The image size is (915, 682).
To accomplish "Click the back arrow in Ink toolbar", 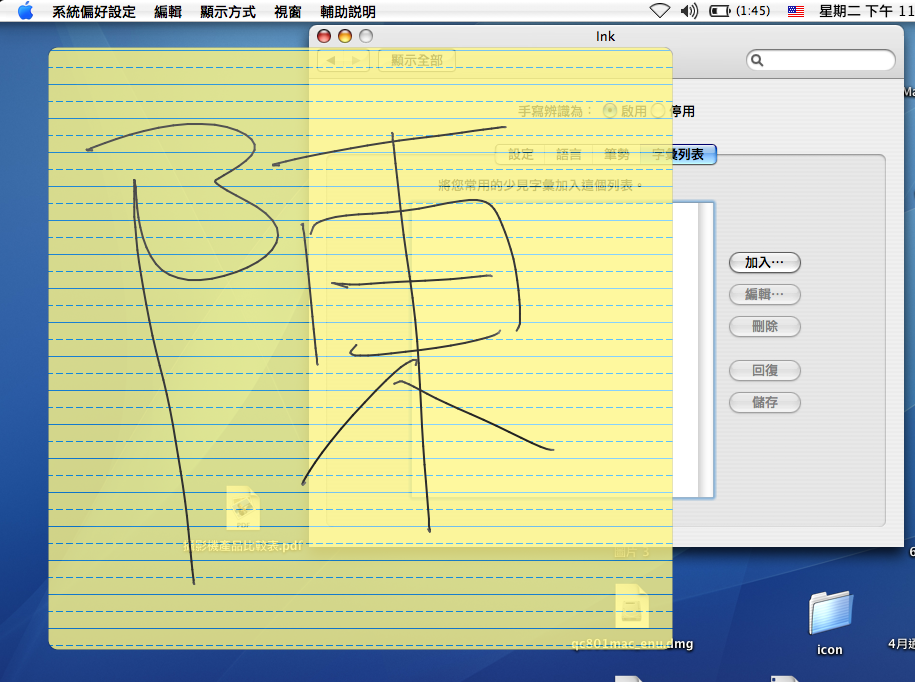I will click(330, 60).
